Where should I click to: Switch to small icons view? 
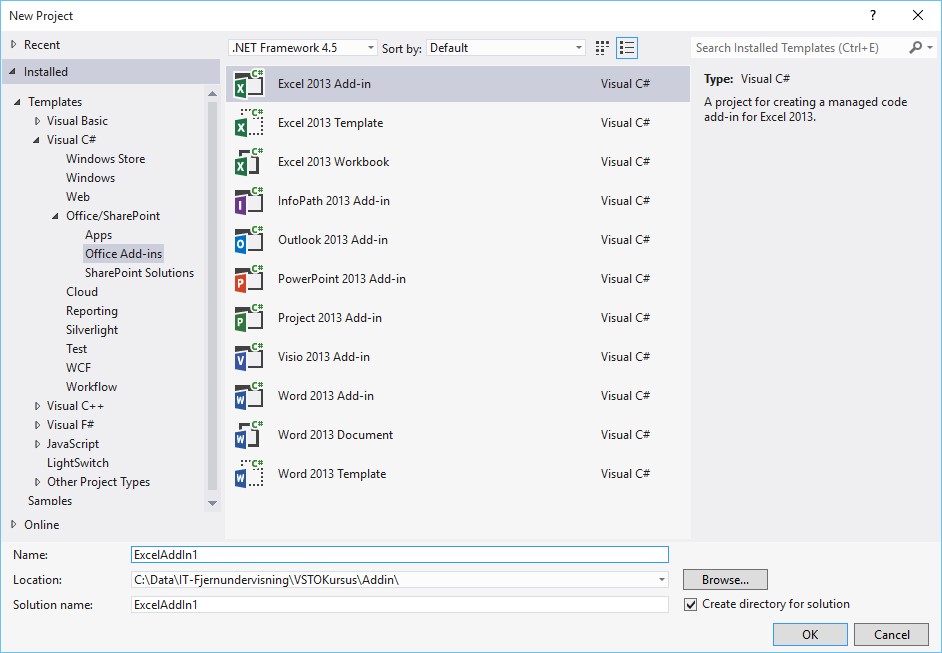(602, 48)
